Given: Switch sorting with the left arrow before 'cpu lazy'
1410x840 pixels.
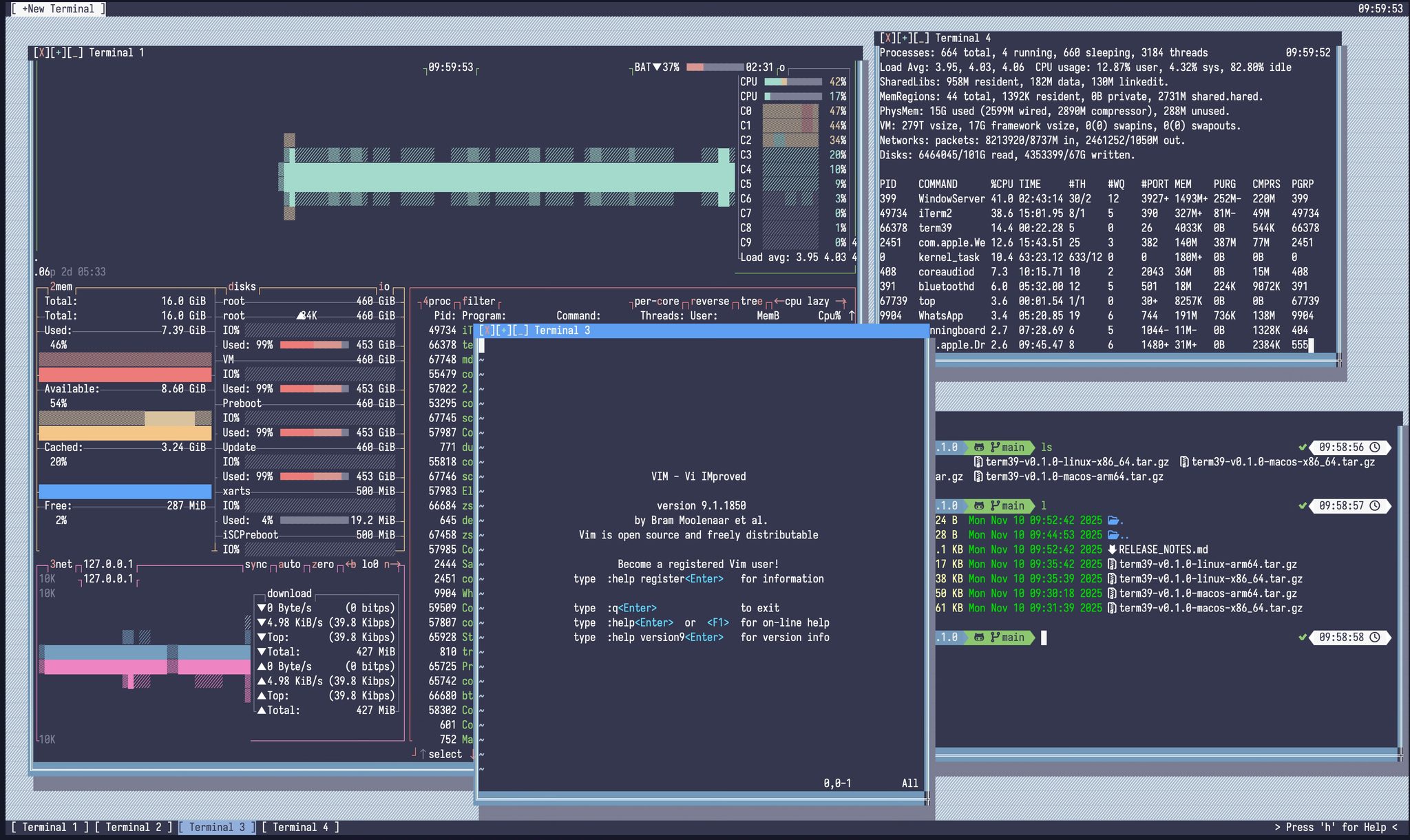Looking at the screenshot, I should 779,301.
